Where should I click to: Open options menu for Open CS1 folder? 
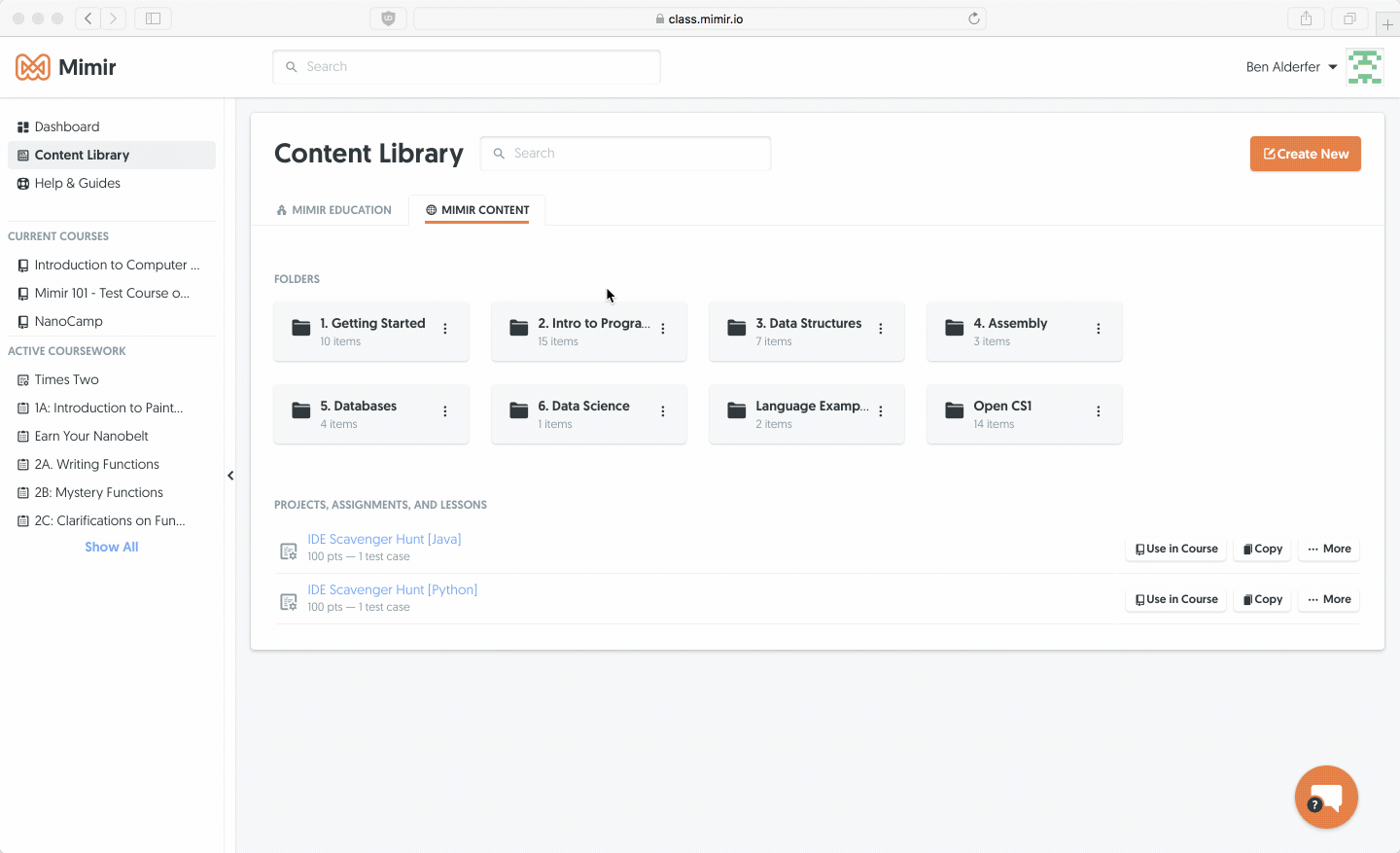click(x=1099, y=411)
